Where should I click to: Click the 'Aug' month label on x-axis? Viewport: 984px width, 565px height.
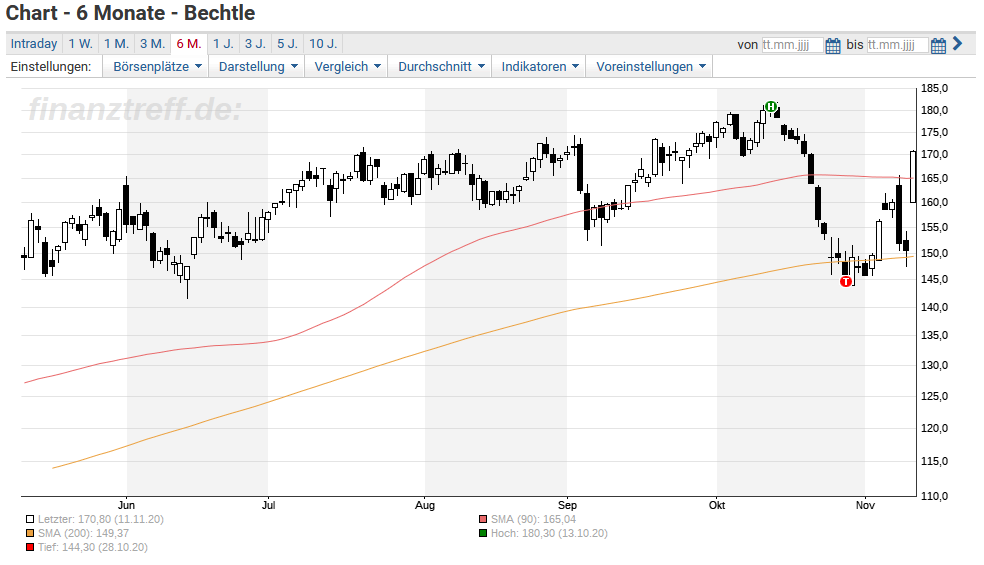coord(425,505)
